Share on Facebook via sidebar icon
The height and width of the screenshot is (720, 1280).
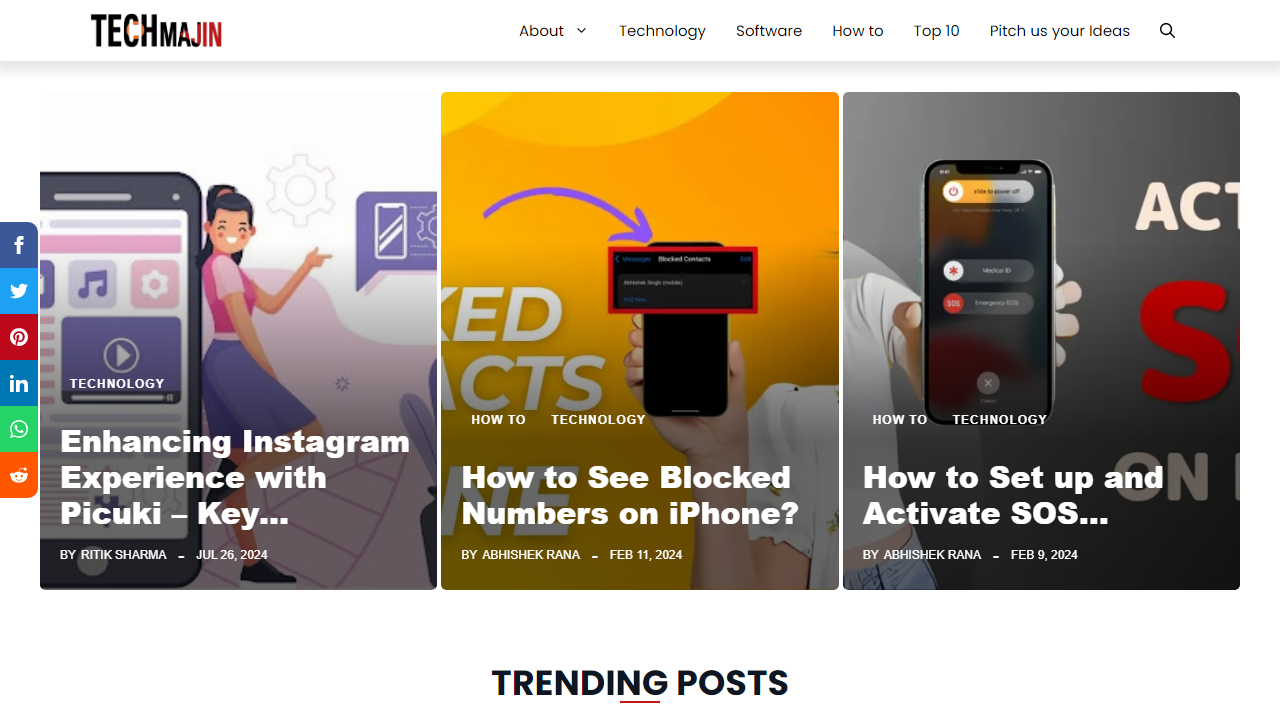click(19, 245)
